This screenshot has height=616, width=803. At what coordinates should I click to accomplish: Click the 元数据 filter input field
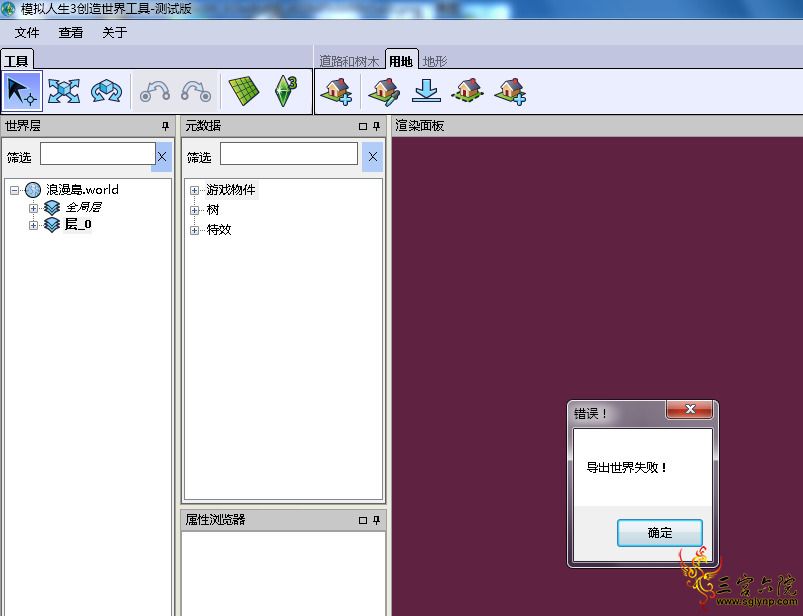pyautogui.click(x=289, y=154)
